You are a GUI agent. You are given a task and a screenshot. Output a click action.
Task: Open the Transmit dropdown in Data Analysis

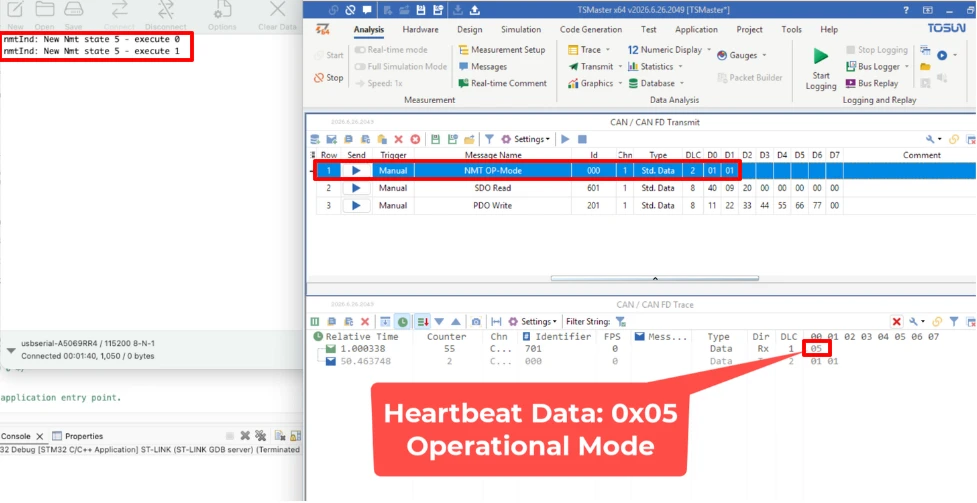620,67
